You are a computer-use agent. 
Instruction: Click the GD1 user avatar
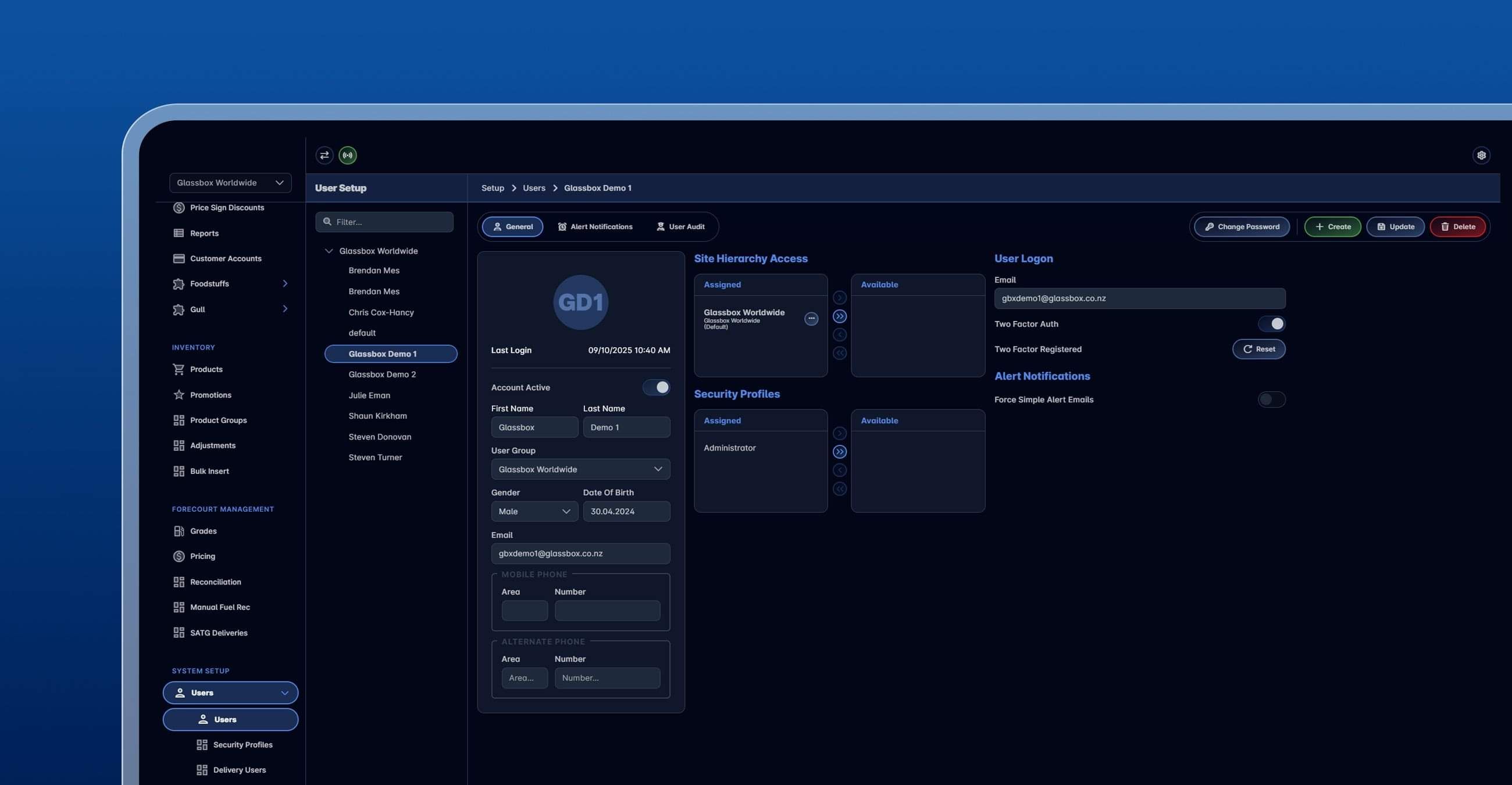580,303
